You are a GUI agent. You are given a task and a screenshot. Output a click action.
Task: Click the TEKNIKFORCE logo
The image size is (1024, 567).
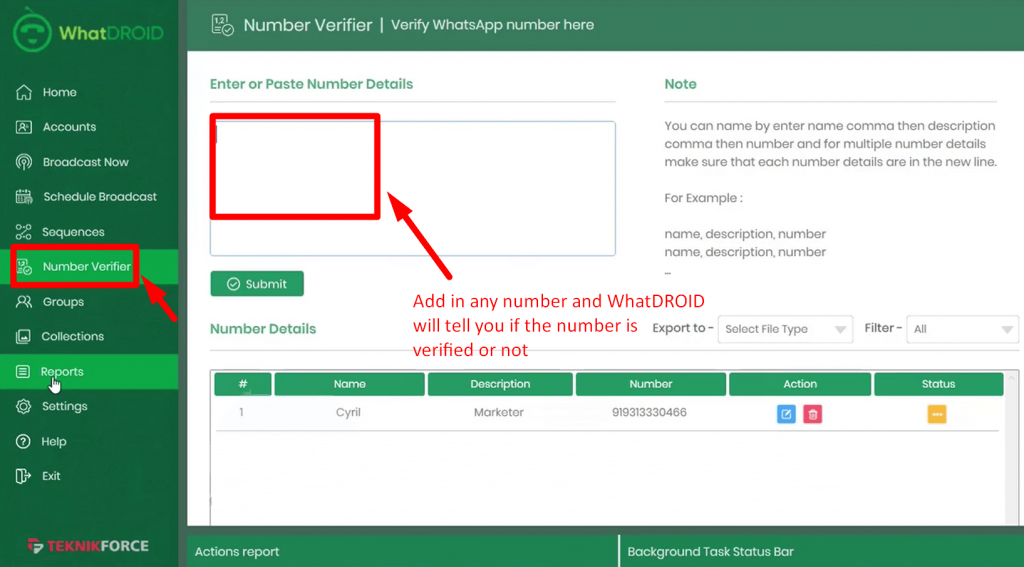click(x=88, y=545)
